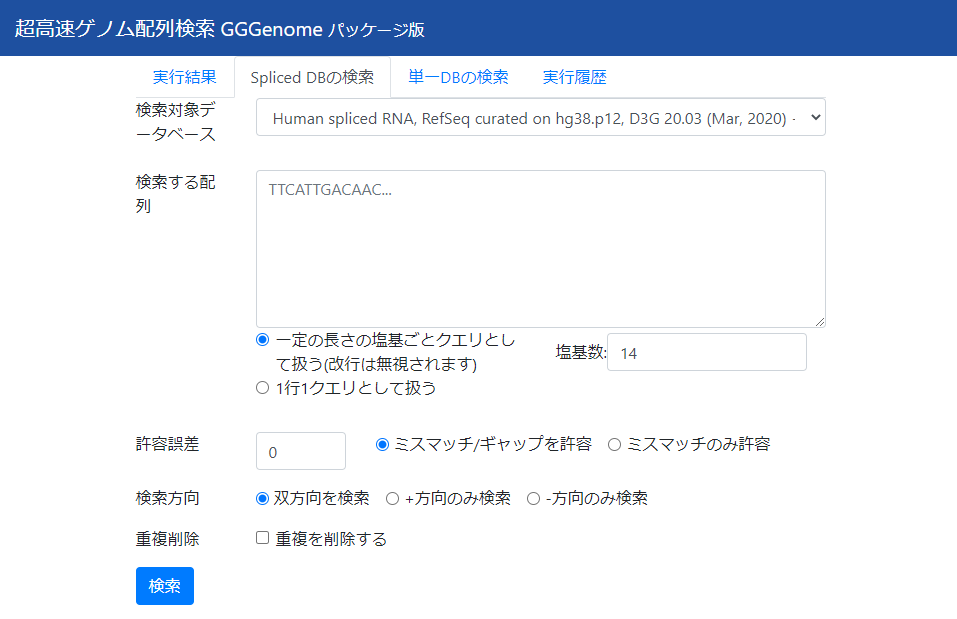Stay on the Spliced DBの検索 tab
Viewport: 957px width, 619px height.
(311, 76)
